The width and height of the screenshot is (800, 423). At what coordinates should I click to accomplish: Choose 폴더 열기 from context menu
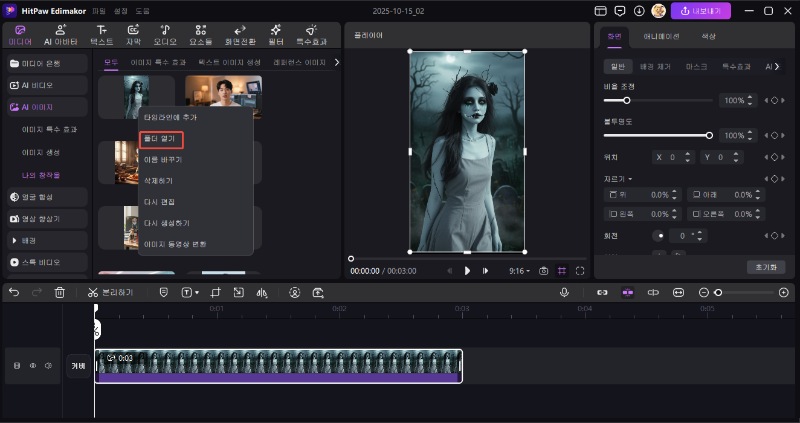tap(161, 138)
